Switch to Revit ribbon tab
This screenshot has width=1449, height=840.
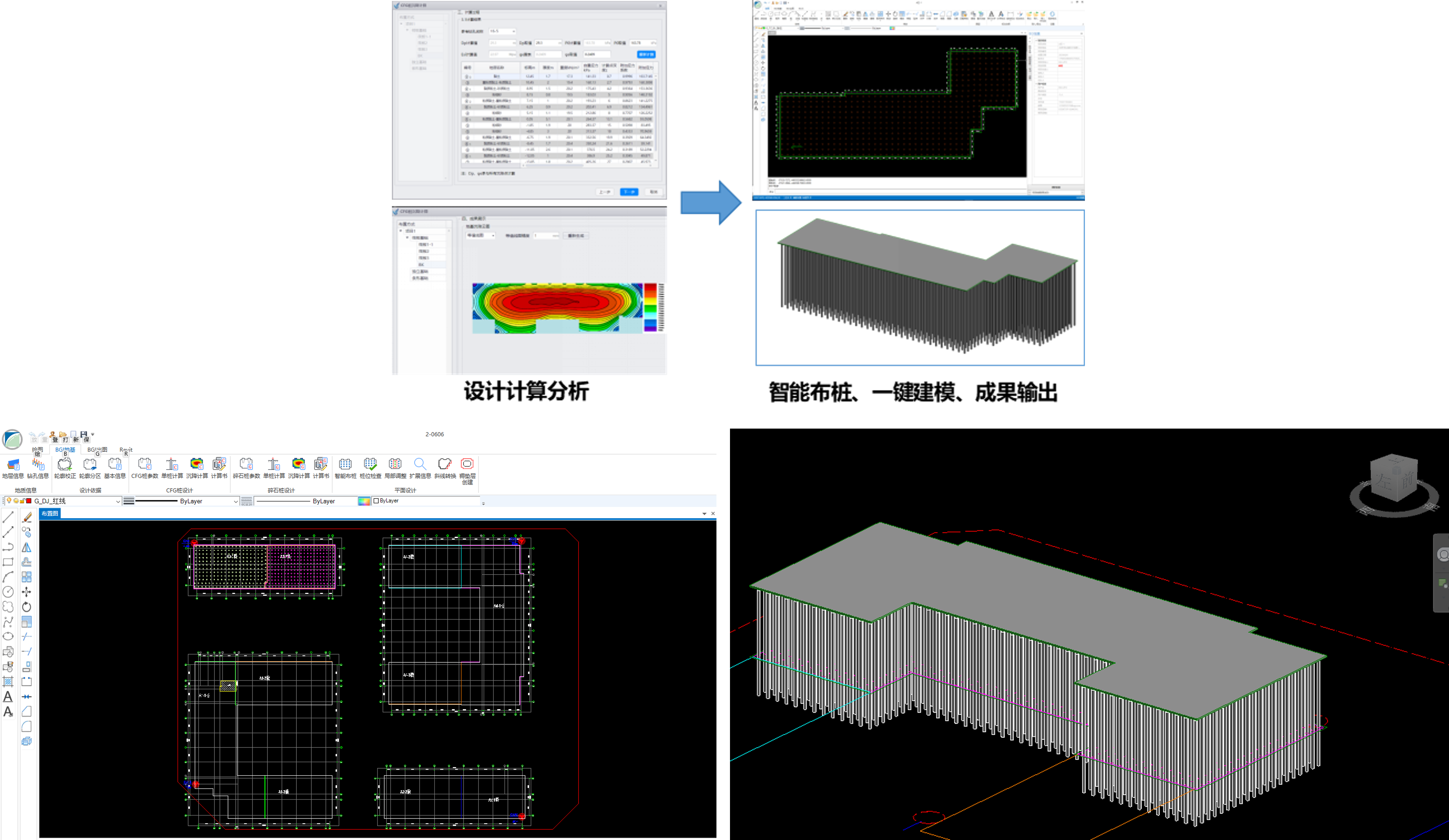[x=126, y=450]
